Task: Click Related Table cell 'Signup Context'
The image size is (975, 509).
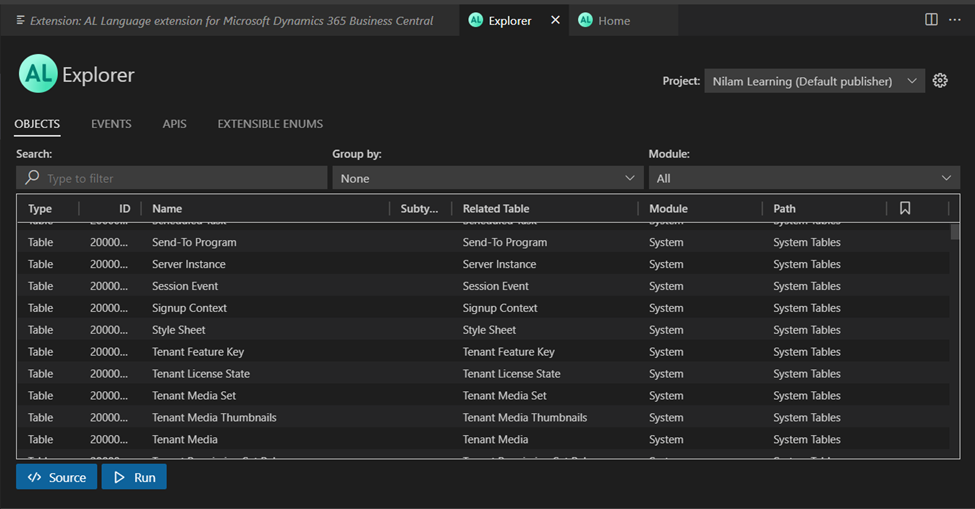Action: [x=500, y=308]
